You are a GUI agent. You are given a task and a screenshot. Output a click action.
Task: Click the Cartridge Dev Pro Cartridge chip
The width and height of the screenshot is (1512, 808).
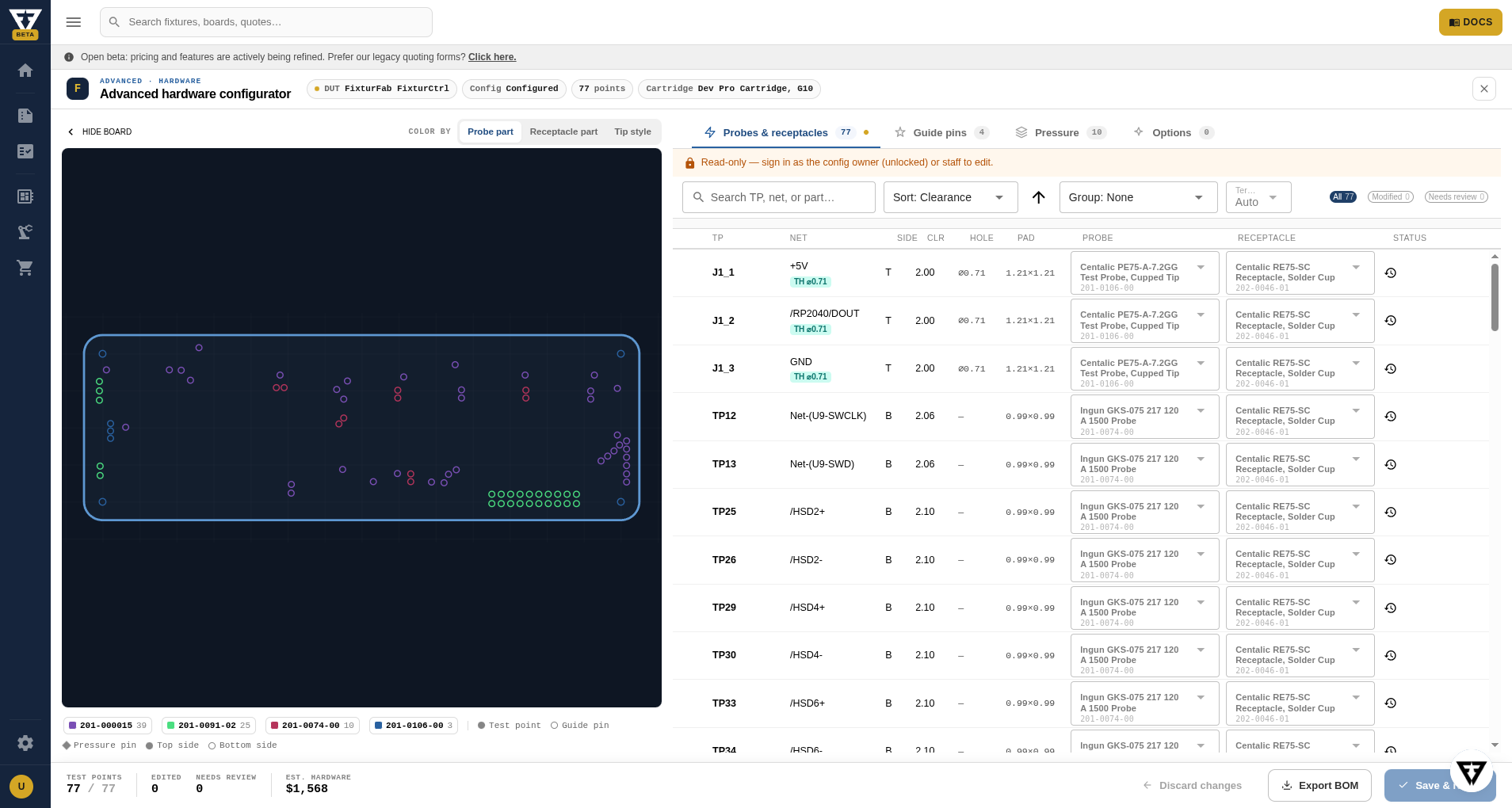(x=729, y=89)
